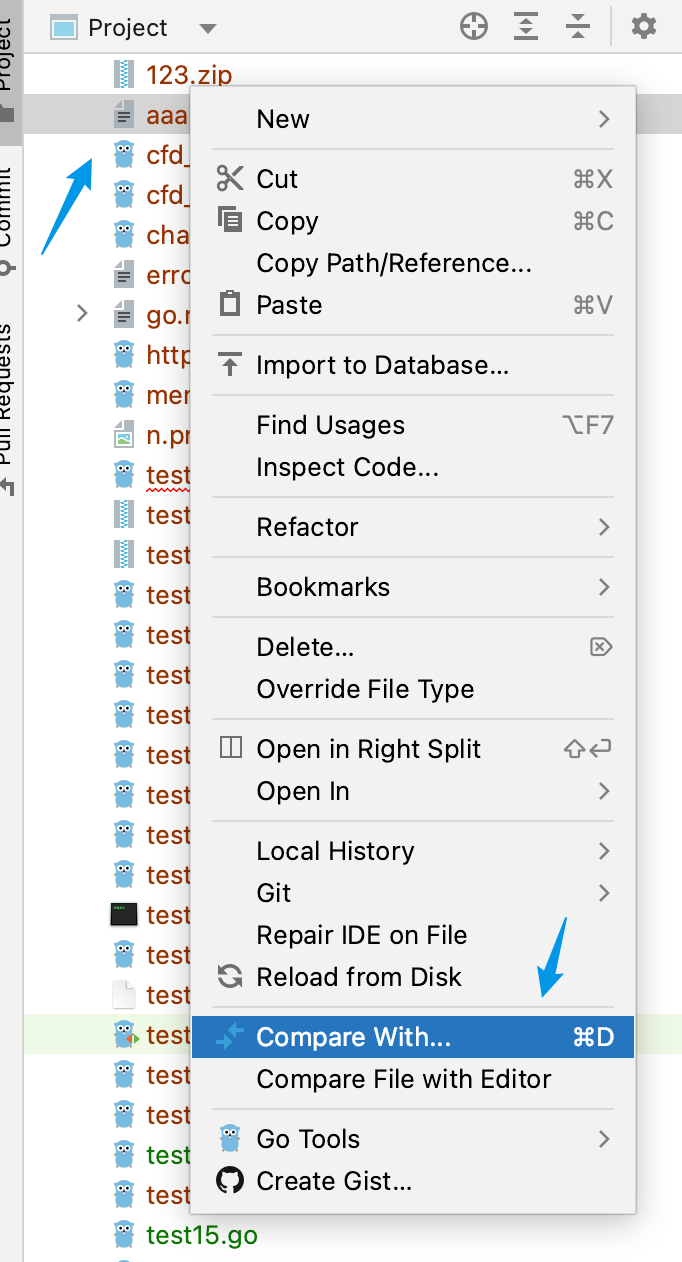Click the gopher icon beside Go Tools

coord(230,1138)
